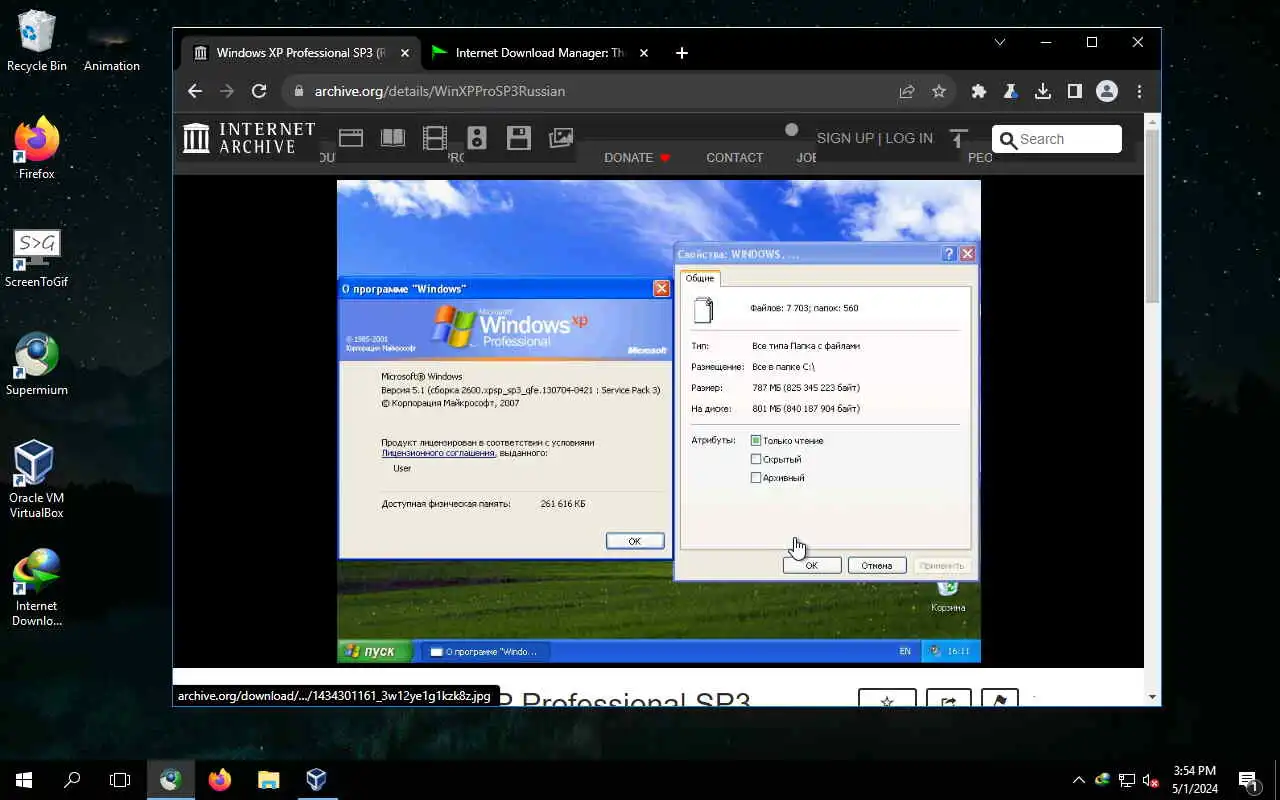Reload the page with refresh icon
The height and width of the screenshot is (800, 1280).
(x=259, y=91)
